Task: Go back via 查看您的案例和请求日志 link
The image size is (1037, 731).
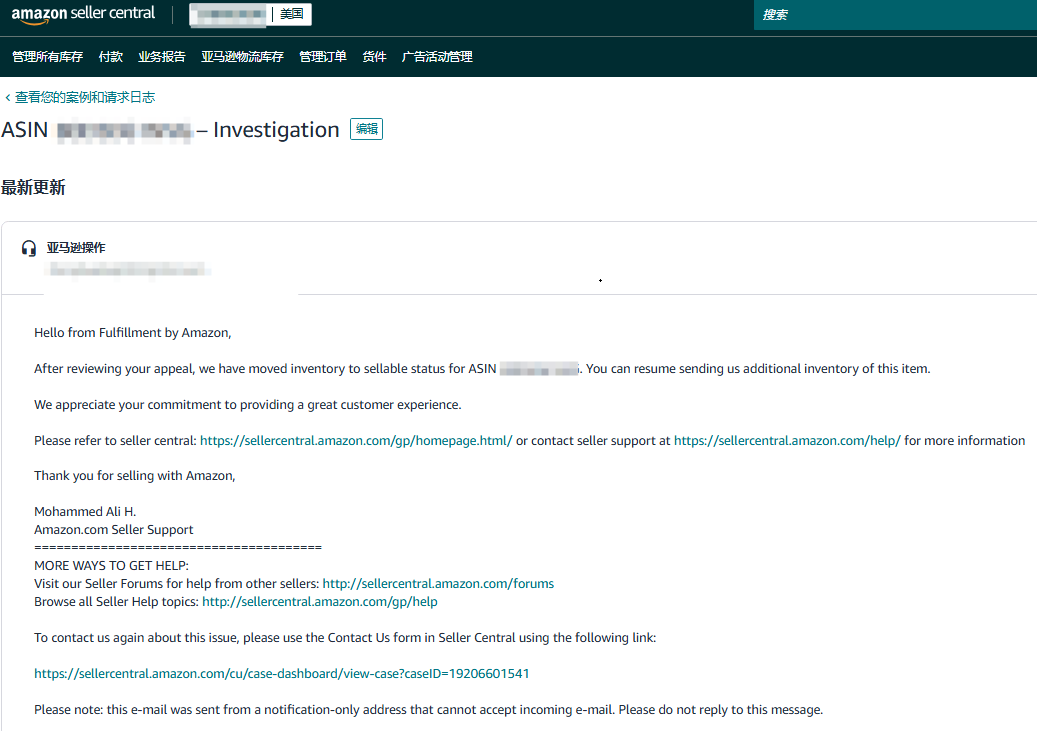Action: pyautogui.click(x=80, y=97)
